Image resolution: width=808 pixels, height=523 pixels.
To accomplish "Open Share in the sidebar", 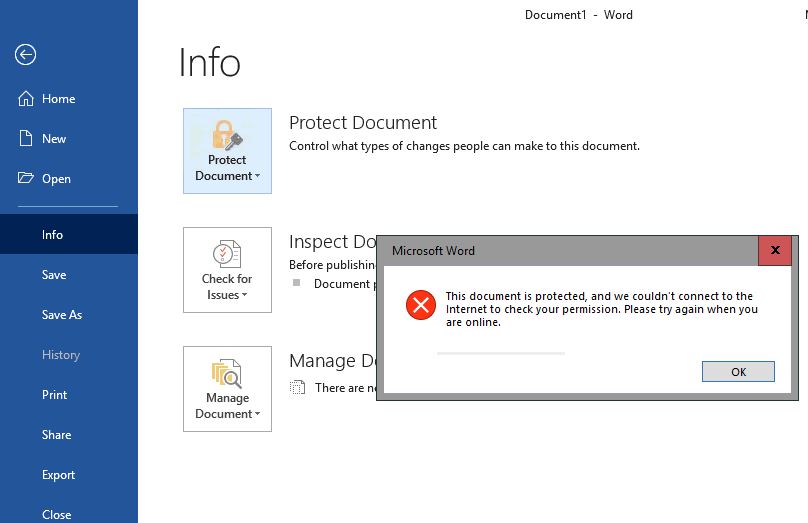I will coord(69,435).
